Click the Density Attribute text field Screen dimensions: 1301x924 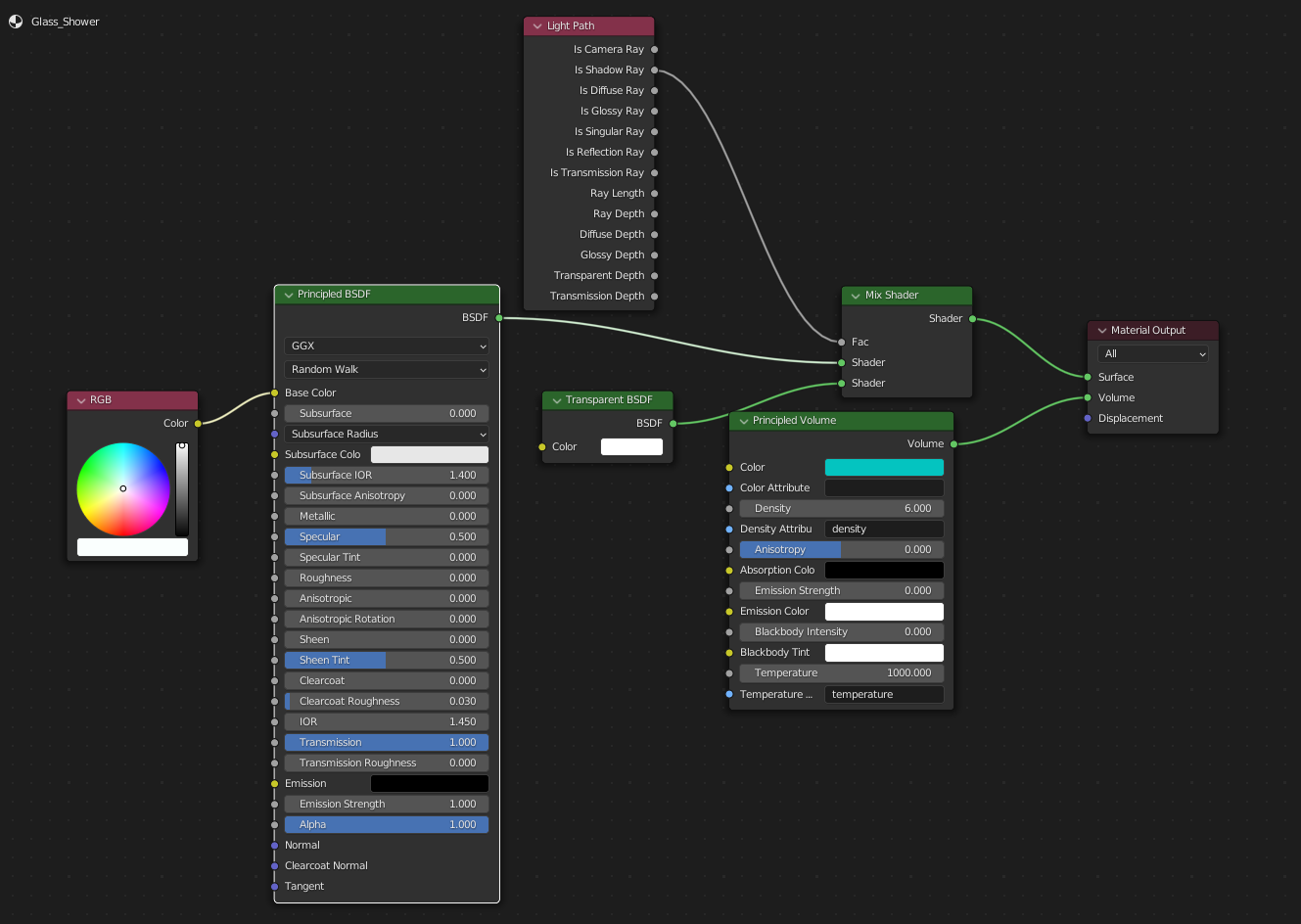[x=884, y=530]
